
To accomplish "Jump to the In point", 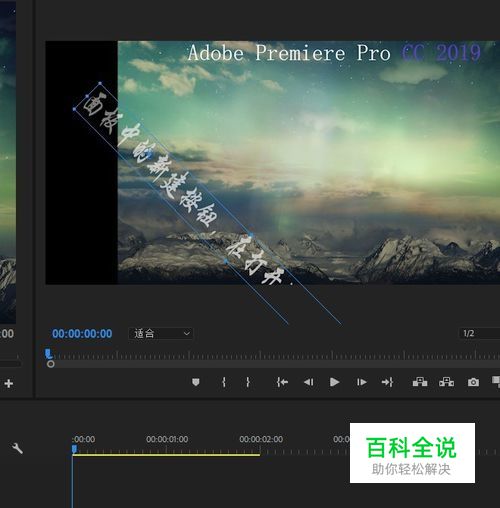I will (282, 382).
